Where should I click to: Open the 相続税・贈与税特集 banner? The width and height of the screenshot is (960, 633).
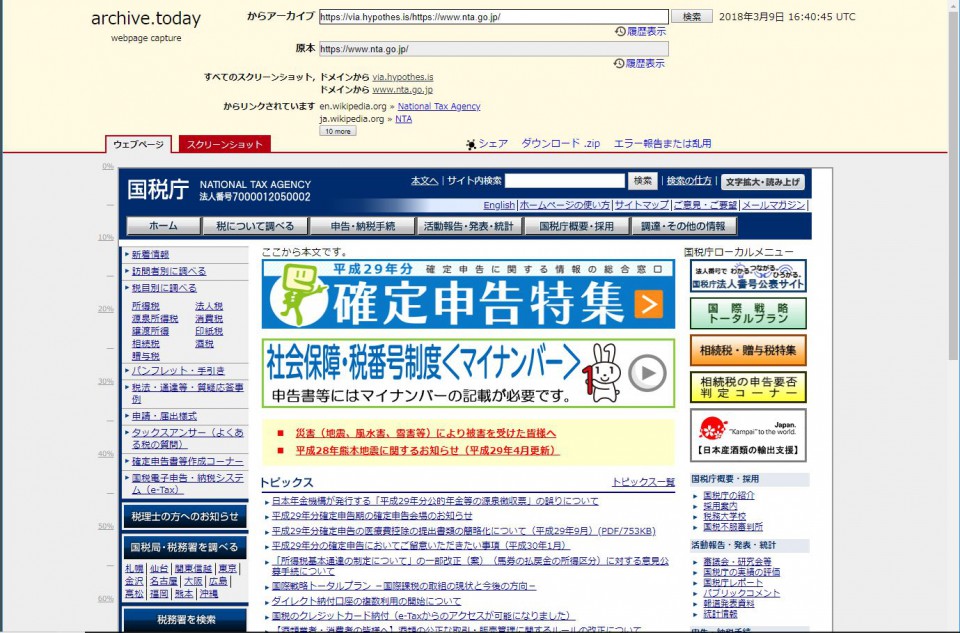coord(748,350)
